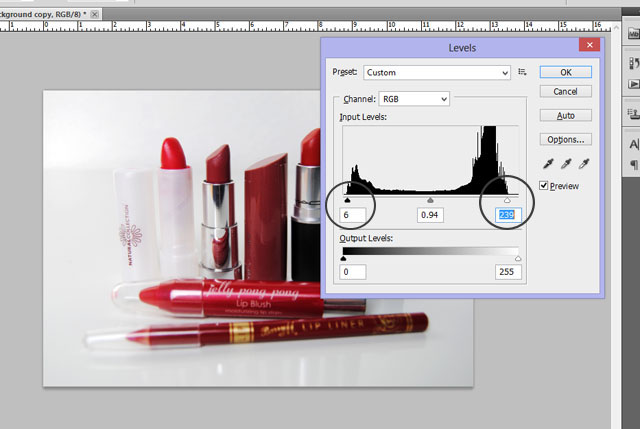Click the input white point slider

pos(507,200)
